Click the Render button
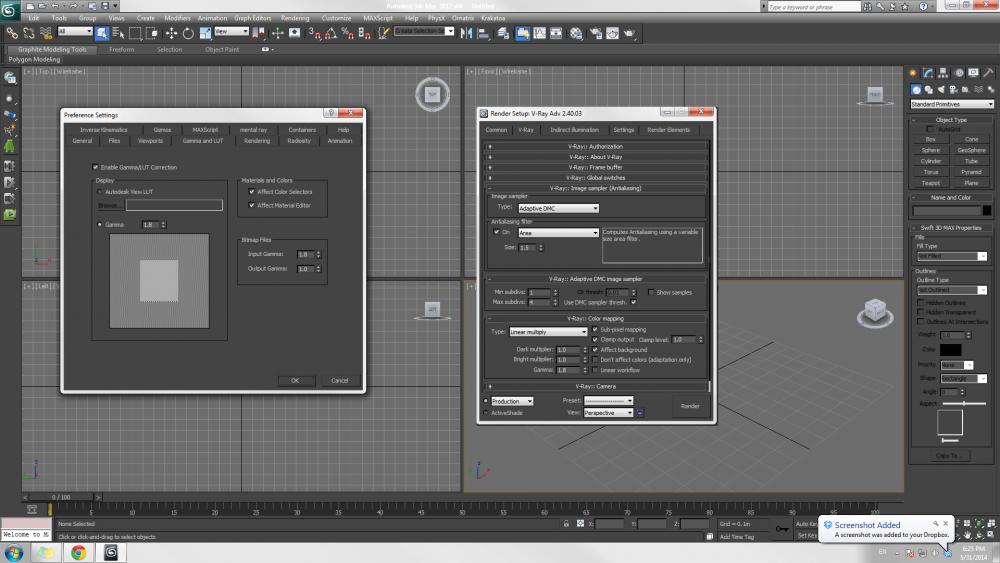Image resolution: width=1000 pixels, height=563 pixels. (x=690, y=406)
